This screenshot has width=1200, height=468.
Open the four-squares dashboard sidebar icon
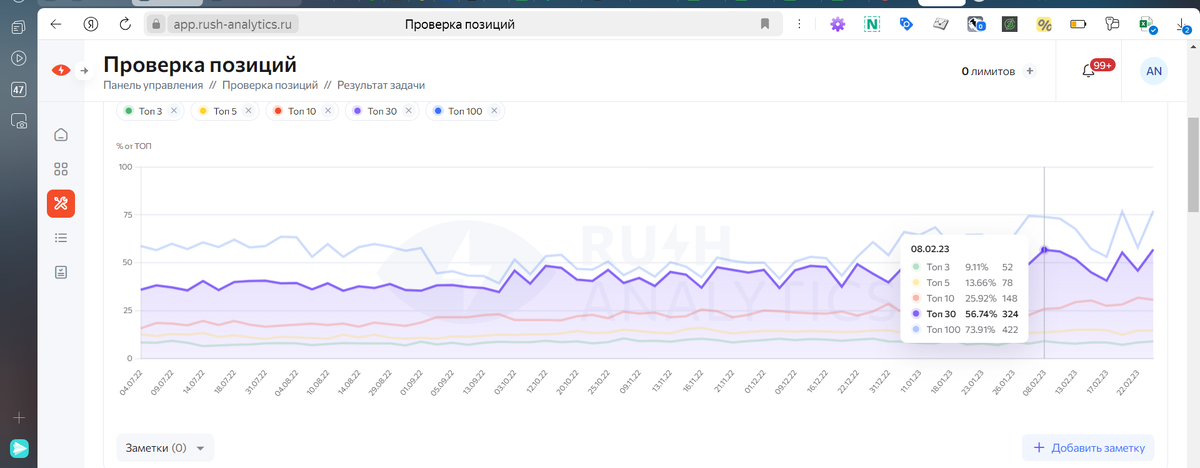pyautogui.click(x=61, y=169)
